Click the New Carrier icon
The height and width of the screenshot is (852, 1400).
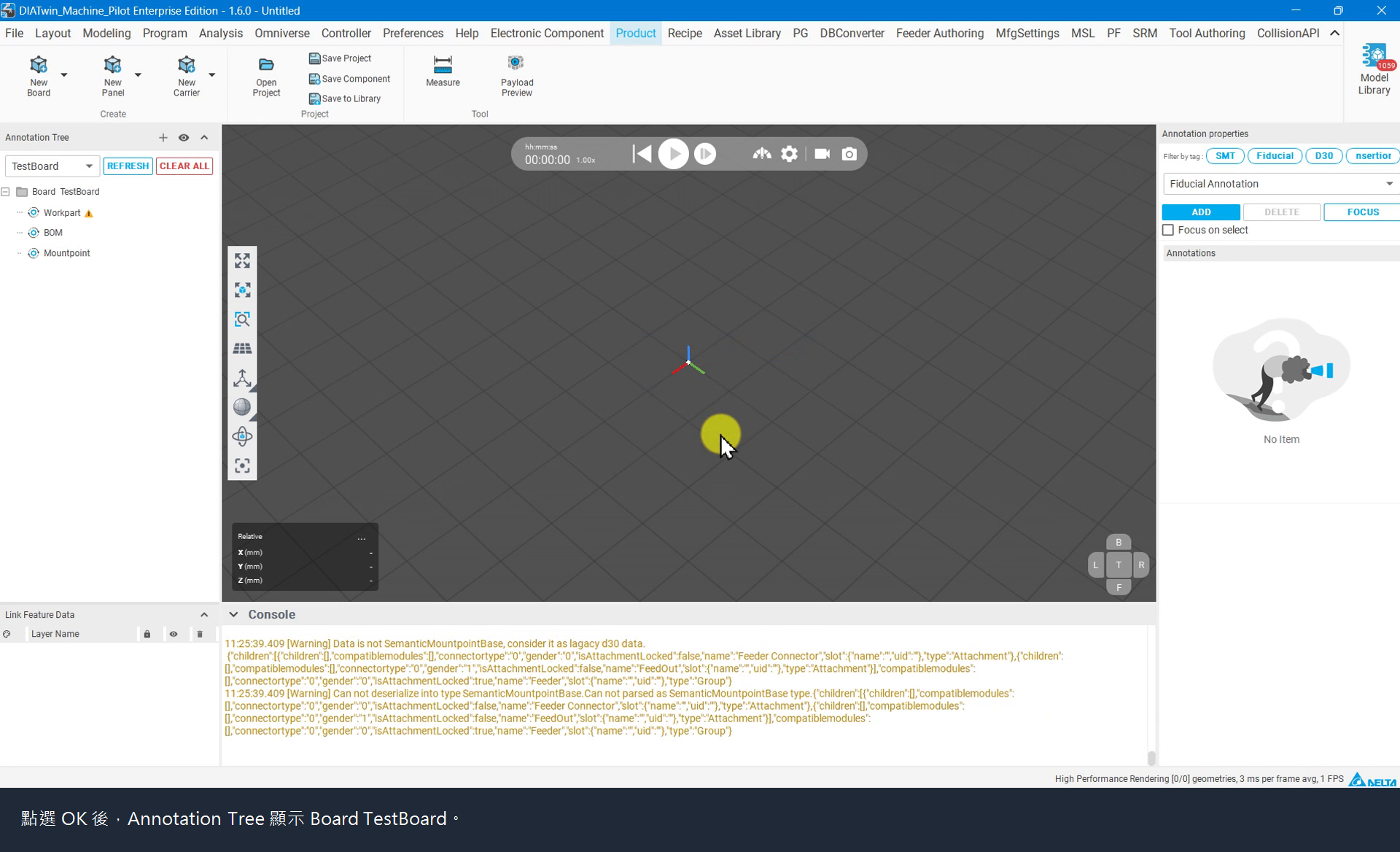pos(186,75)
